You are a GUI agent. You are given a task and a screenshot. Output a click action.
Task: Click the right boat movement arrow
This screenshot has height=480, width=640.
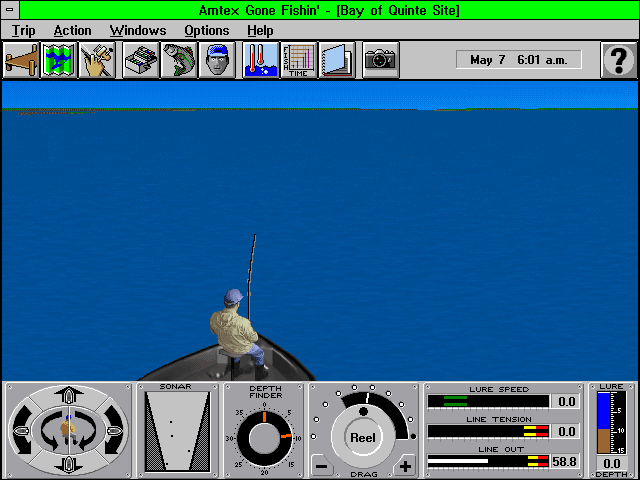pos(114,430)
